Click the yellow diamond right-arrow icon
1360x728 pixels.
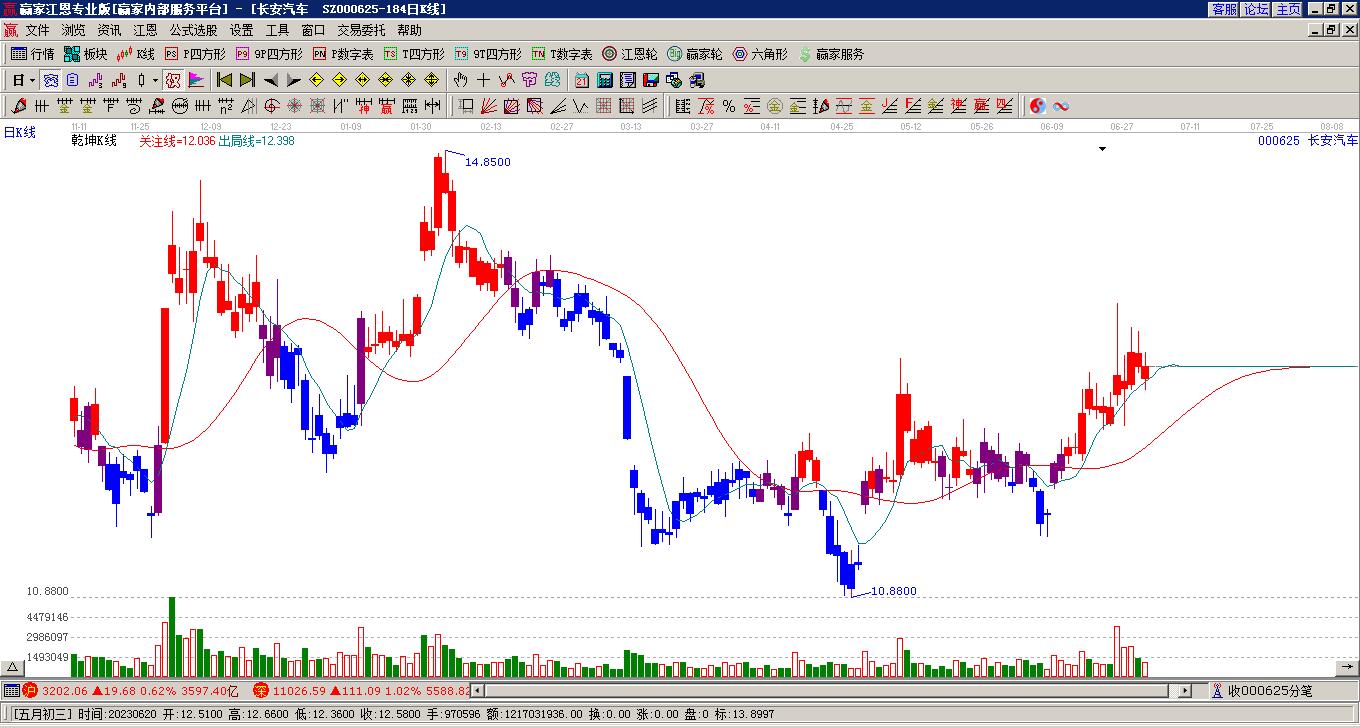pyautogui.click(x=339, y=80)
